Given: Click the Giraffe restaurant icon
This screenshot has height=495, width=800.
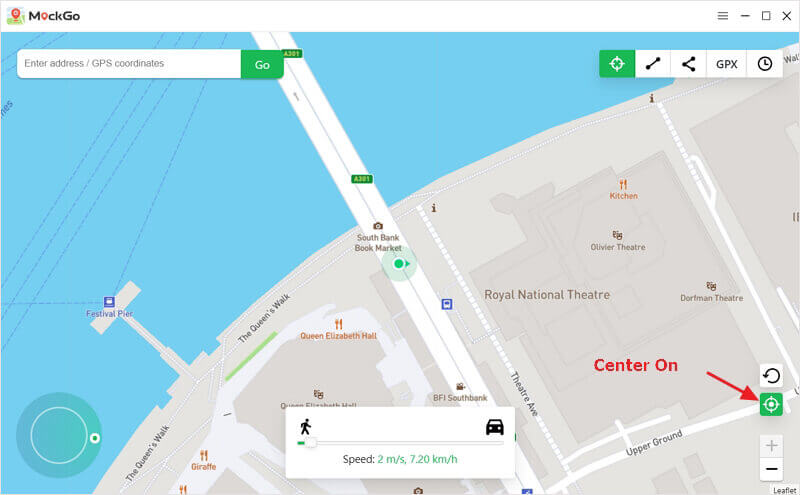Looking at the screenshot, I should pyautogui.click(x=204, y=455).
